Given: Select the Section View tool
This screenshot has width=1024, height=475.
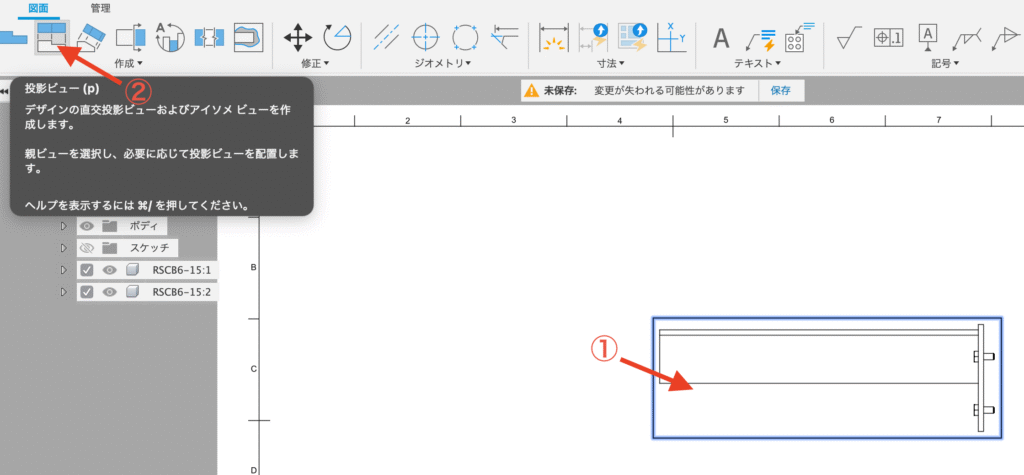Looking at the screenshot, I should tap(131, 38).
